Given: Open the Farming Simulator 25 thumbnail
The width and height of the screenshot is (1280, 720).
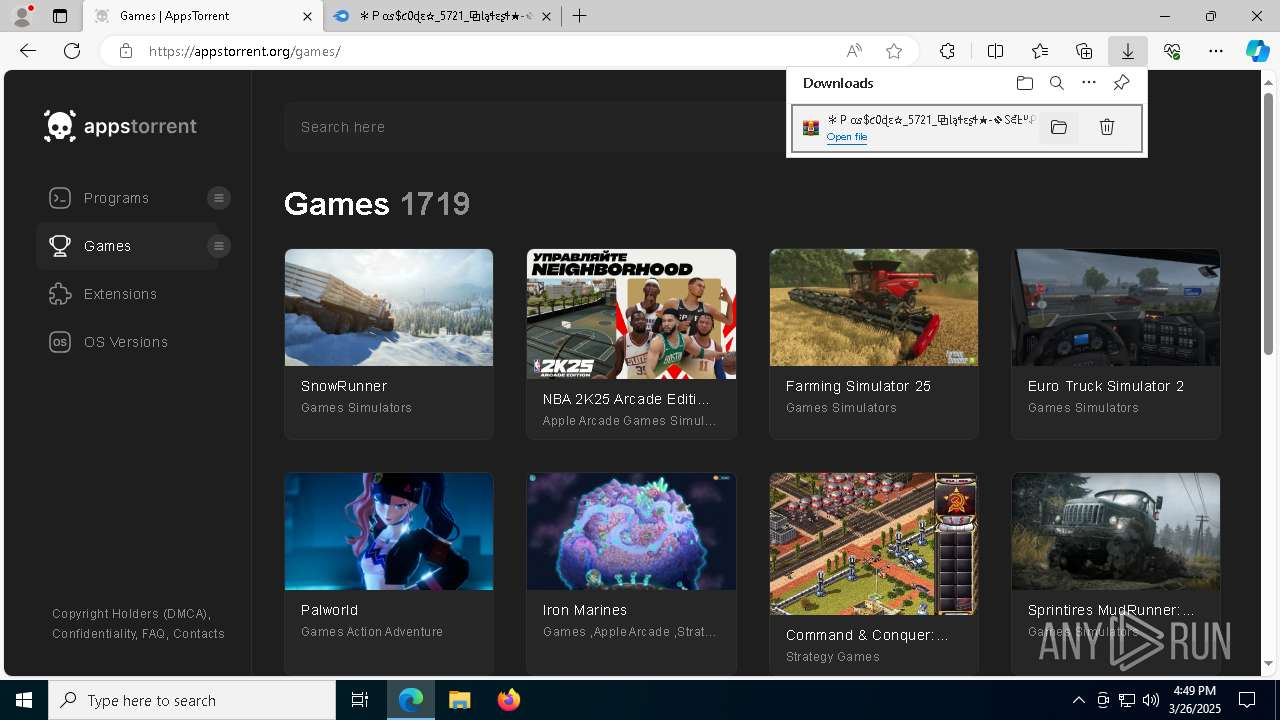Looking at the screenshot, I should click(874, 307).
